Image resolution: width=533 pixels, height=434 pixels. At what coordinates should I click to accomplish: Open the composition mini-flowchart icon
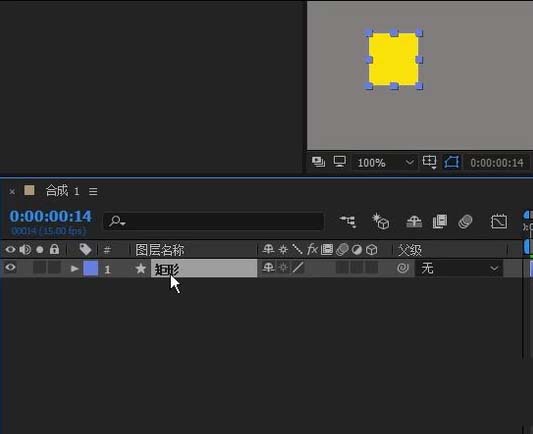pos(348,222)
